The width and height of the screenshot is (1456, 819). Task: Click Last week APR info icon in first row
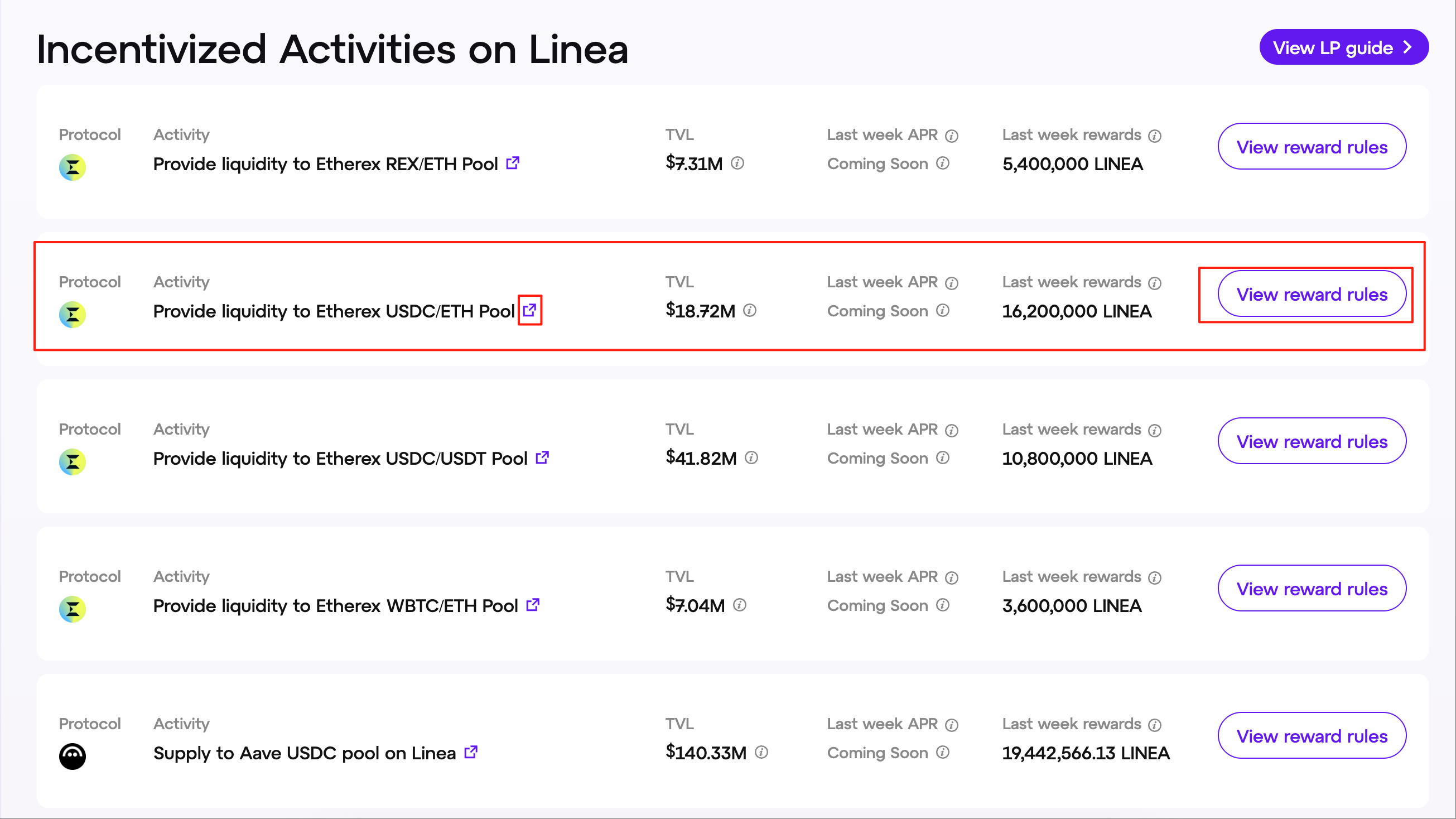click(952, 136)
